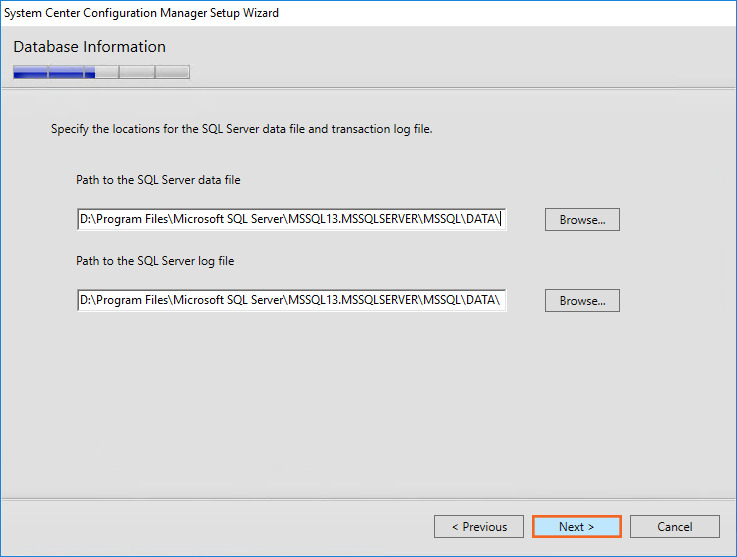
Task: Focus the SQL Server data file path field
Action: point(291,220)
